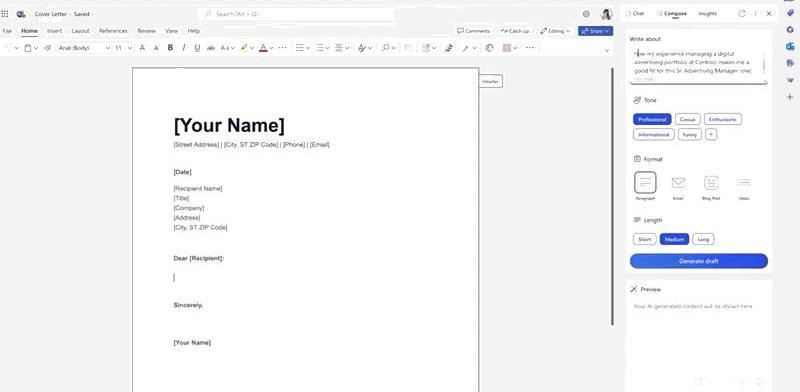Refresh the Copilot pane
The width and height of the screenshot is (800, 392).
click(x=742, y=14)
